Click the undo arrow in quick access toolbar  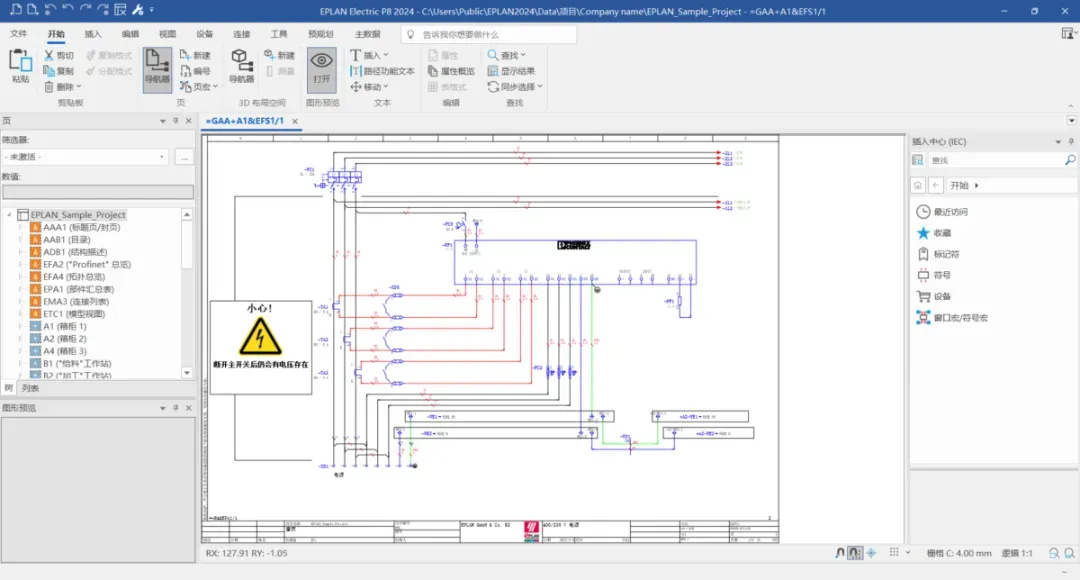(x=68, y=10)
